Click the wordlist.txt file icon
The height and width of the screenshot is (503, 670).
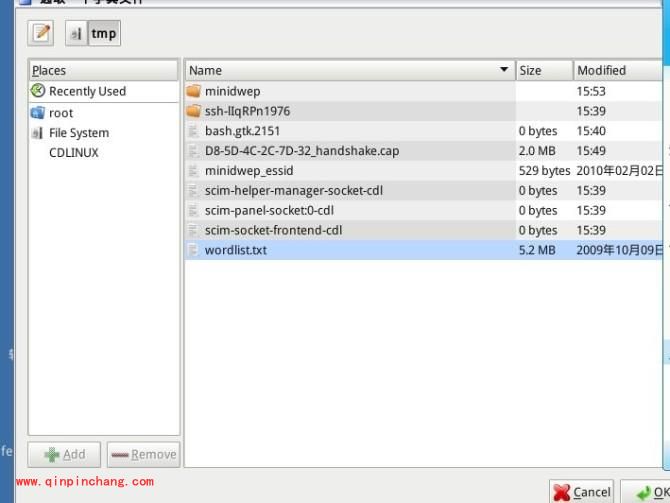[x=194, y=250]
